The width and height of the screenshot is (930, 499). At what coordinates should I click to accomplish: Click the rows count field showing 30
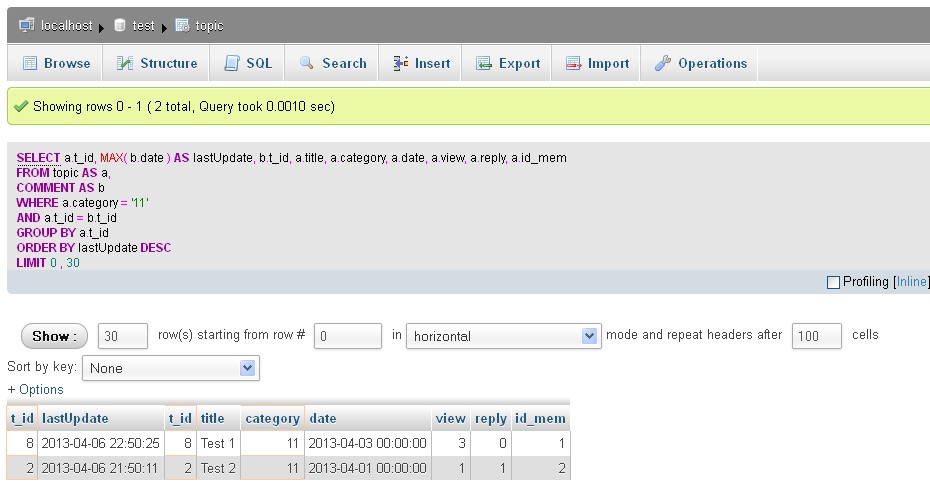[123, 336]
